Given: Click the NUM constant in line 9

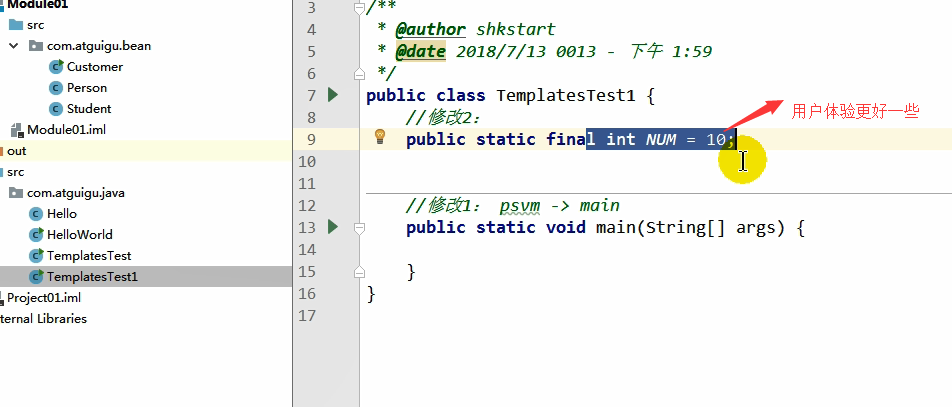Looking at the screenshot, I should [661, 140].
